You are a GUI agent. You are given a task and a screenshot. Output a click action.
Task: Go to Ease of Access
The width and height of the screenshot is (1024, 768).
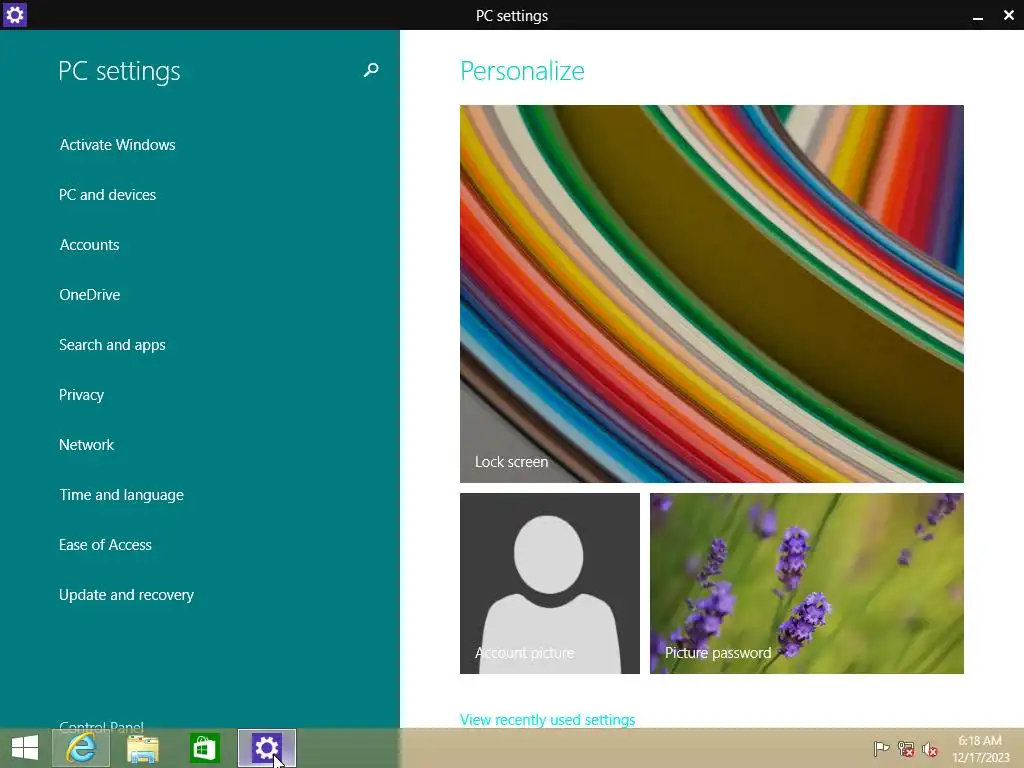105,545
